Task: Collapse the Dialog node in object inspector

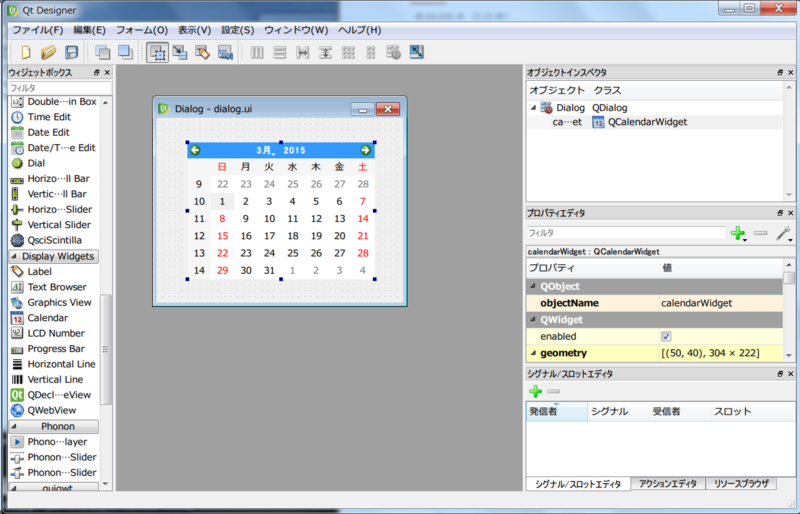Action: tap(533, 108)
